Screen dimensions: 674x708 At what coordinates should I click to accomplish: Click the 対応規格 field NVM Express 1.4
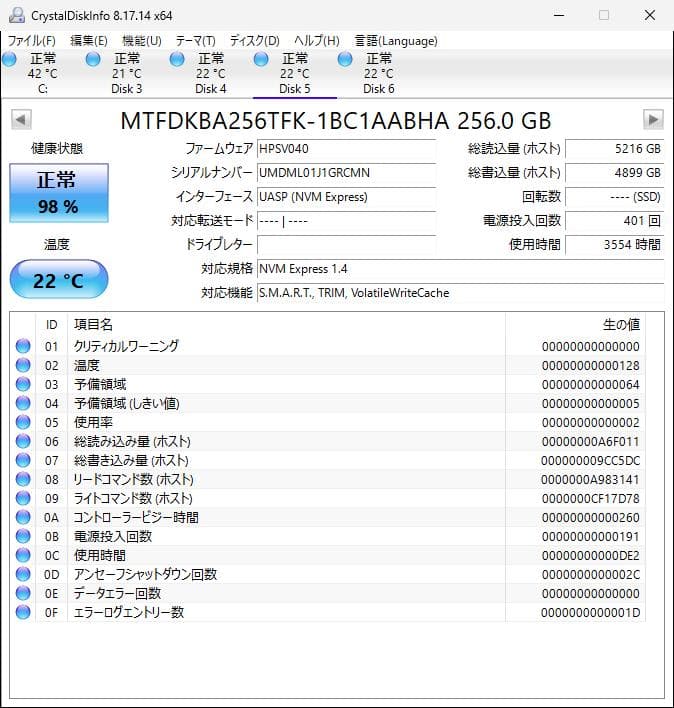[460, 269]
